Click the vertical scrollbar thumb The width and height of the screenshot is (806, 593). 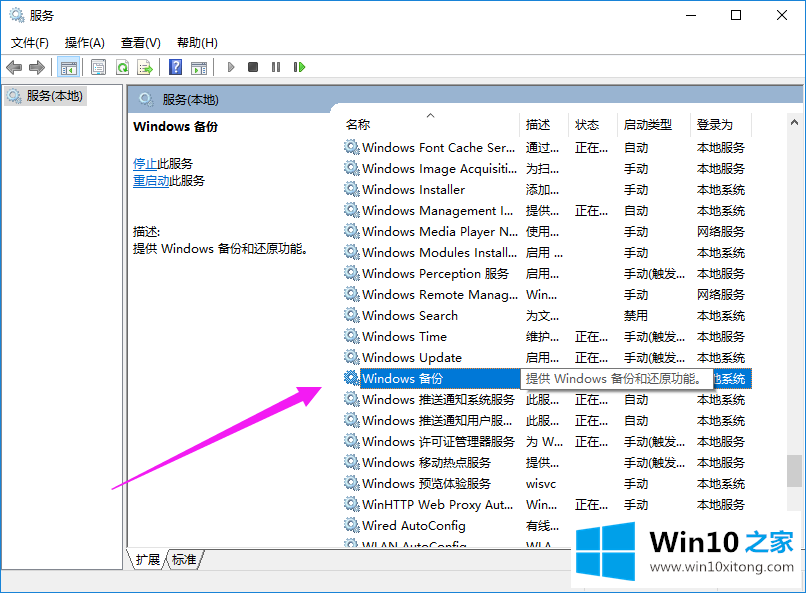click(794, 471)
